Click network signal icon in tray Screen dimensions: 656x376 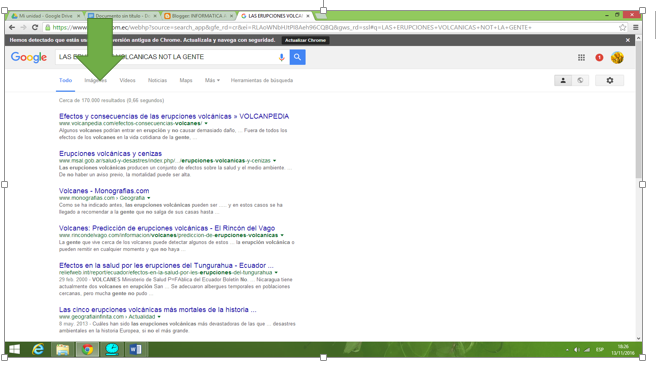click(587, 350)
